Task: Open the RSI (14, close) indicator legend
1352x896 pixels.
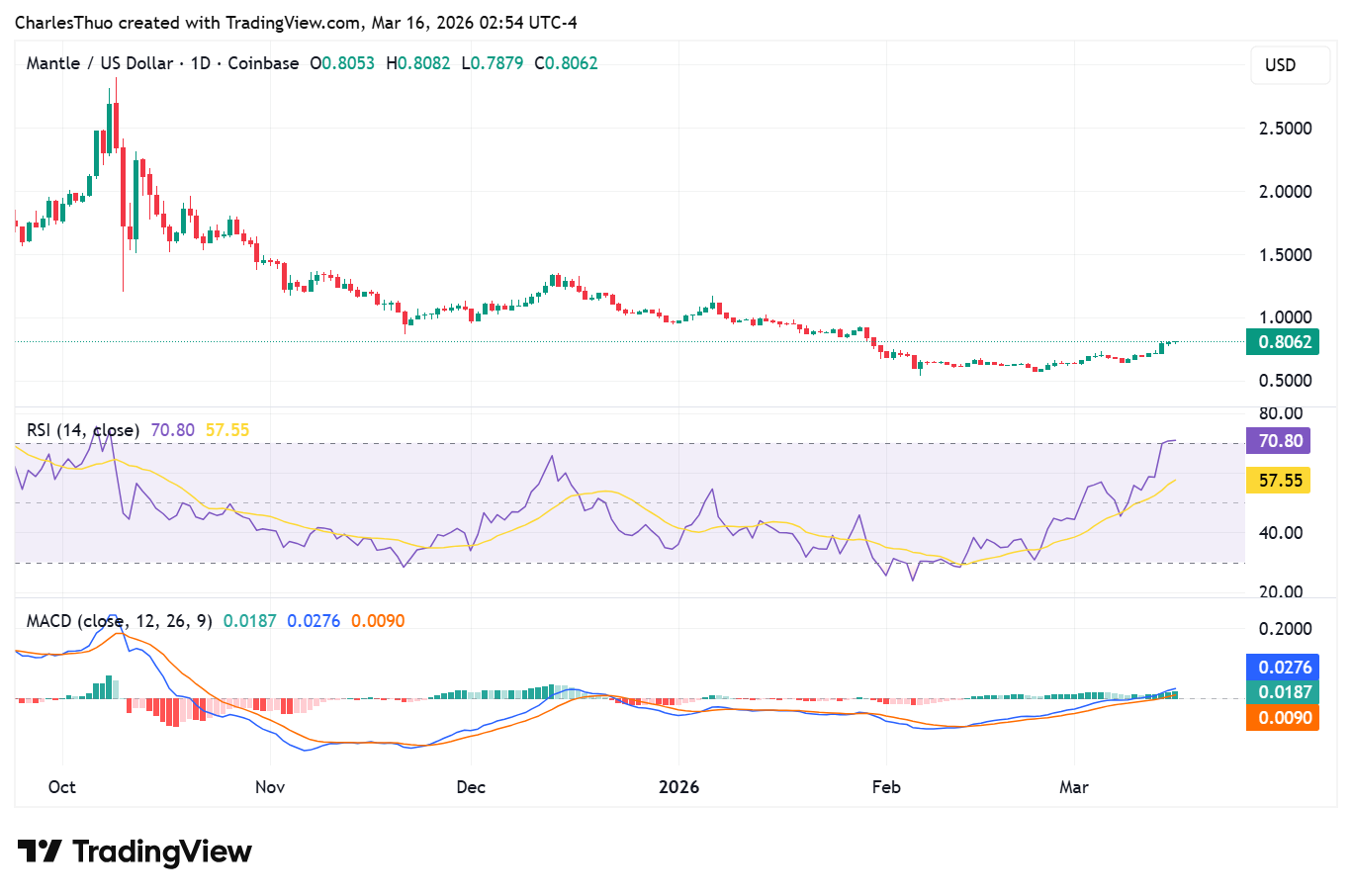Action: pos(83,430)
